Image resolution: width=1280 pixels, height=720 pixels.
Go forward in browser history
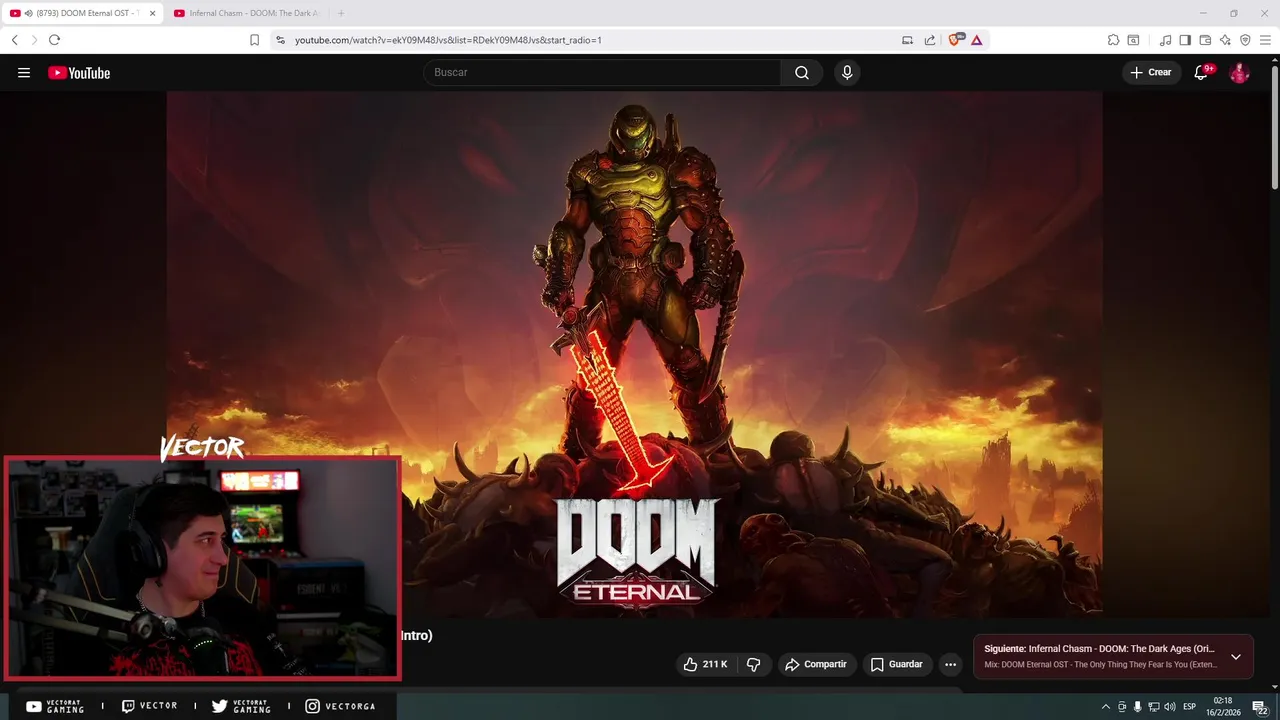click(x=34, y=40)
